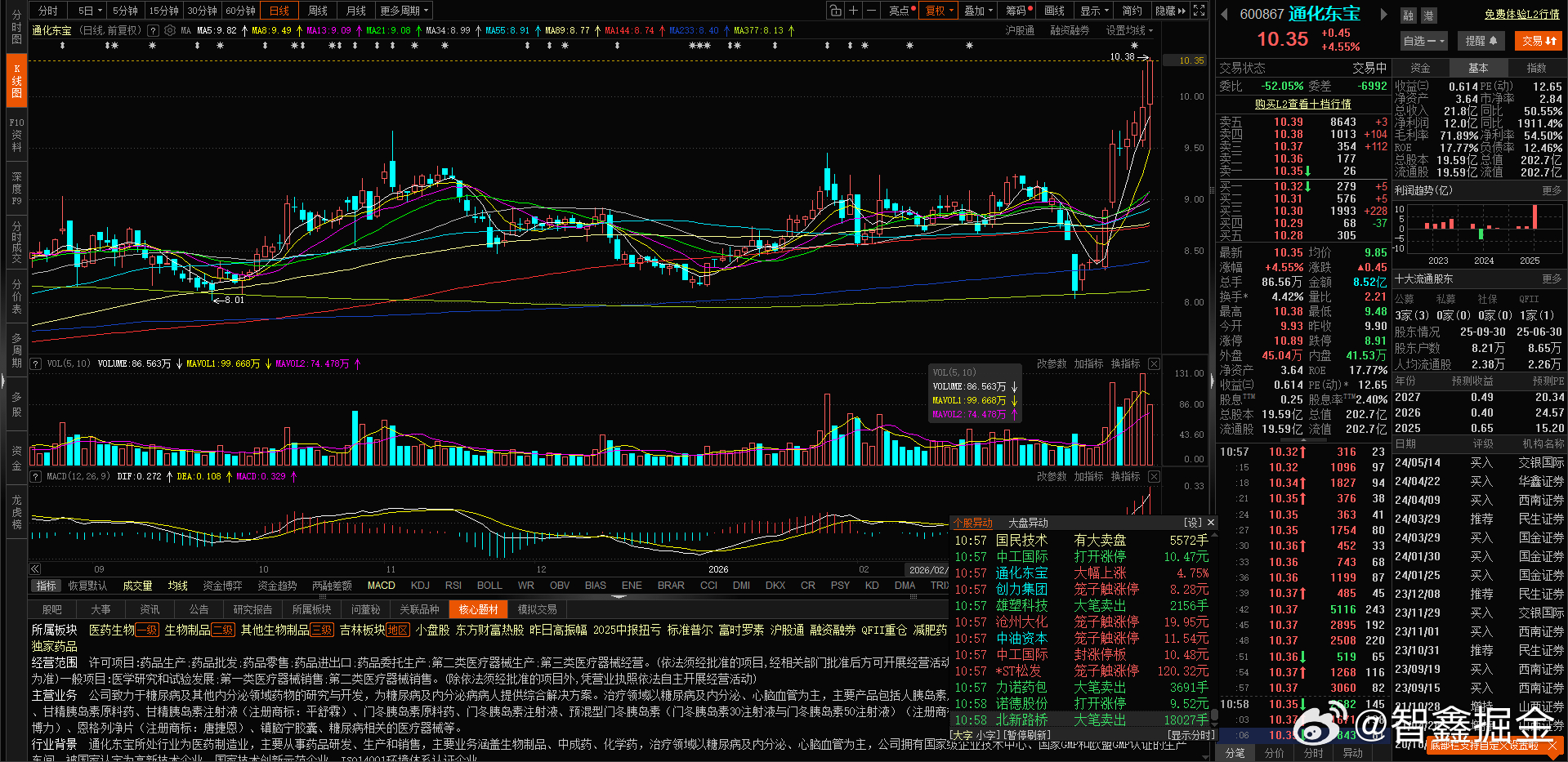Open 分时成交 in the left sidebar

[16, 242]
